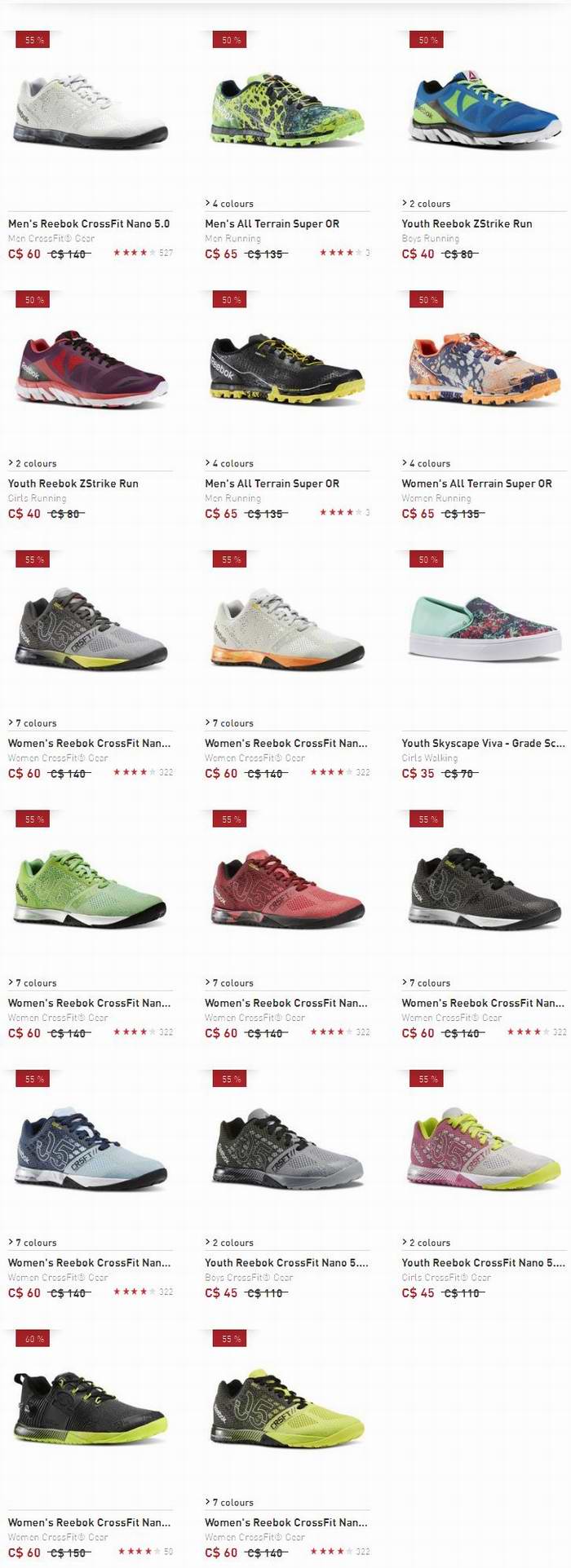The width and height of the screenshot is (571, 1568).
Task: Expand 2 colours for Boys Youth Reebok ZStrike Run
Action: 426,204
